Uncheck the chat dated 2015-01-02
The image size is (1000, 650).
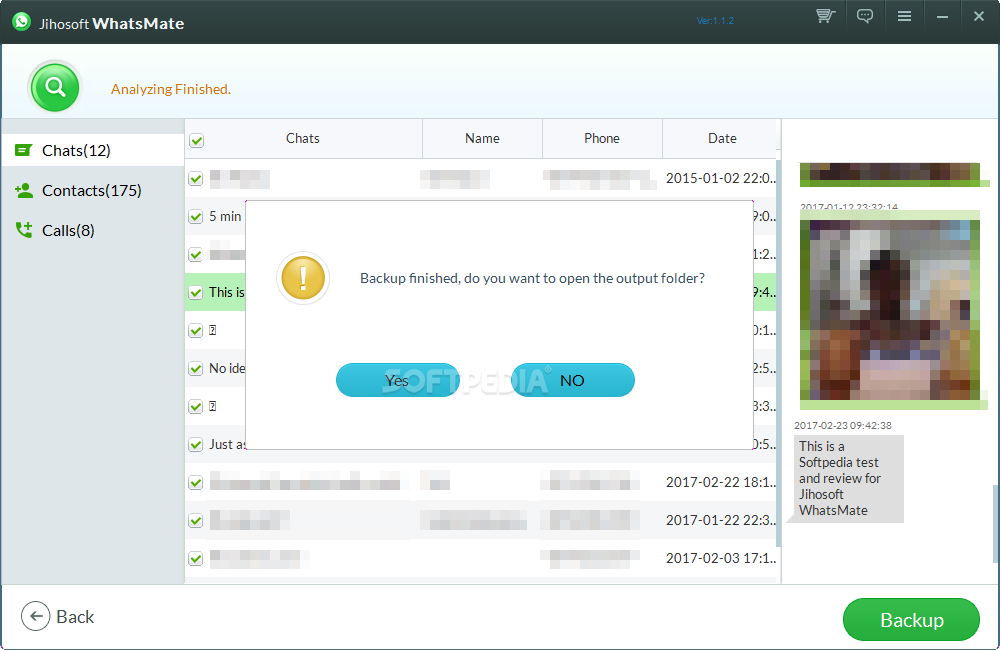tap(196, 179)
